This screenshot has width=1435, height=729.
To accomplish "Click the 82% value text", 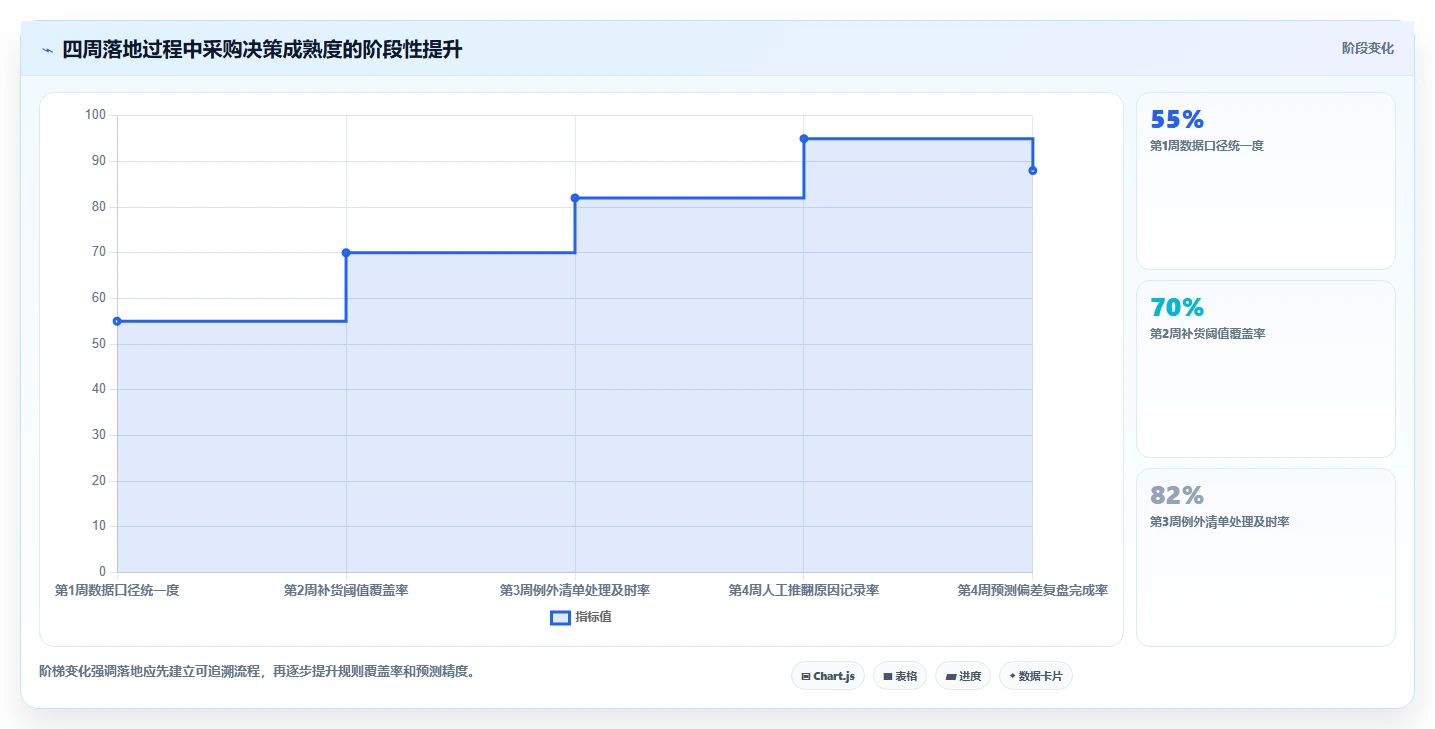I will (x=1177, y=495).
